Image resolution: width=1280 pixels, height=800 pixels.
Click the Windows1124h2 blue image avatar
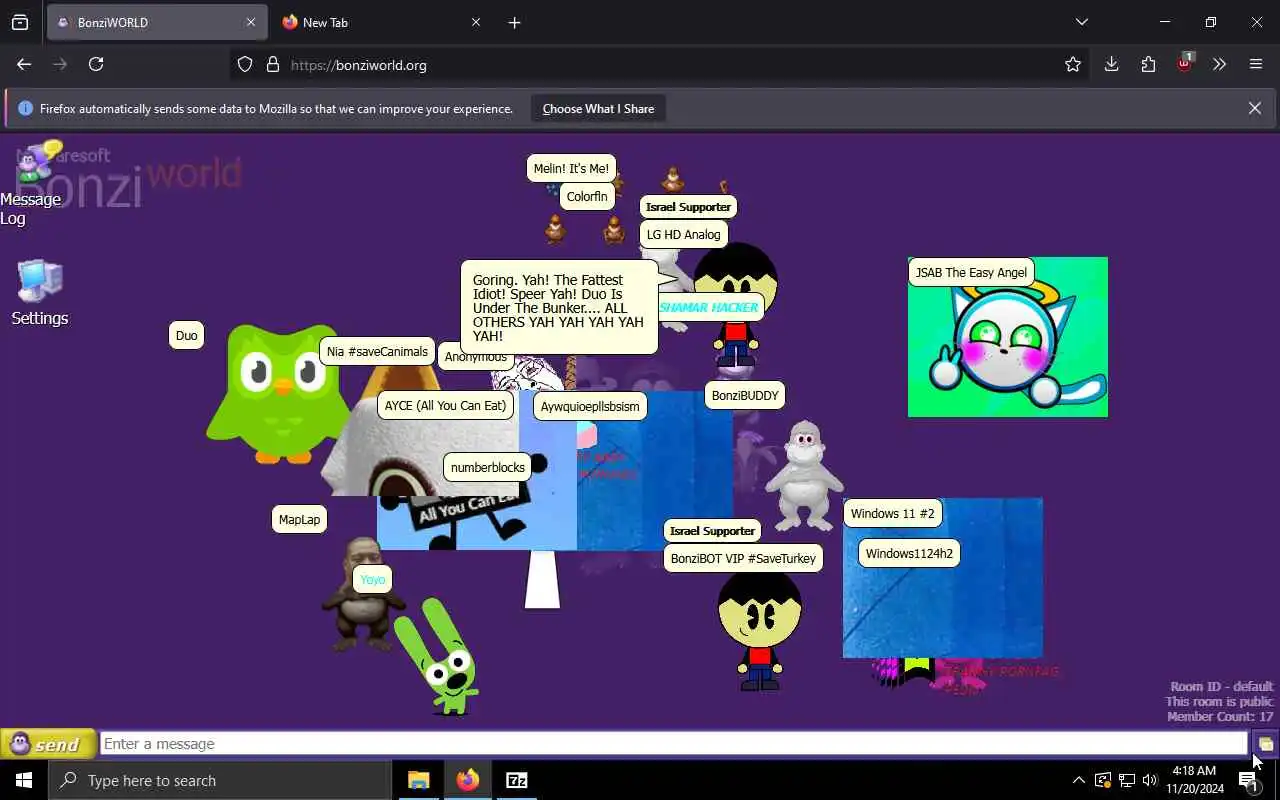tap(942, 578)
